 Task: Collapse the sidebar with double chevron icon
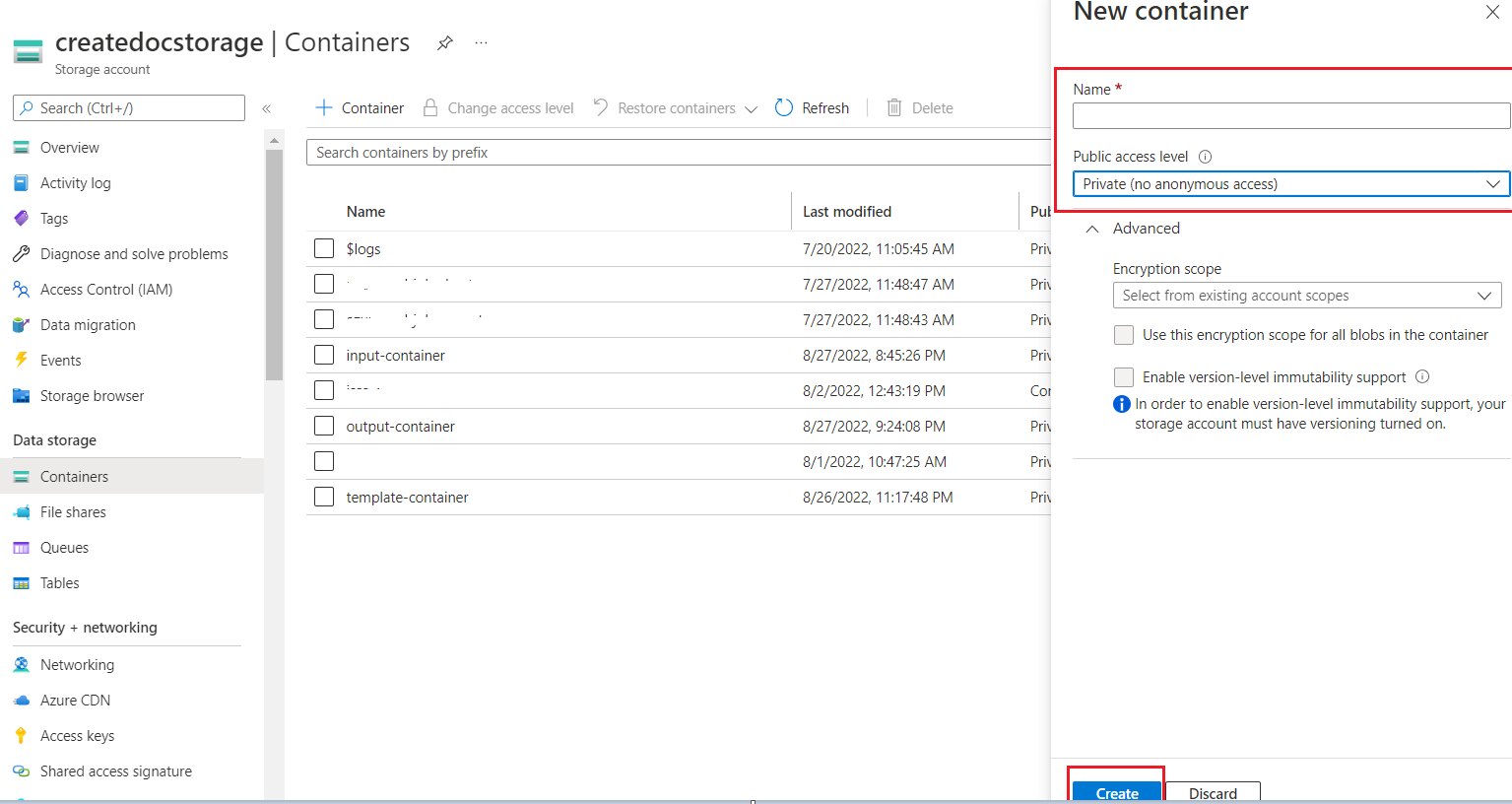point(266,108)
